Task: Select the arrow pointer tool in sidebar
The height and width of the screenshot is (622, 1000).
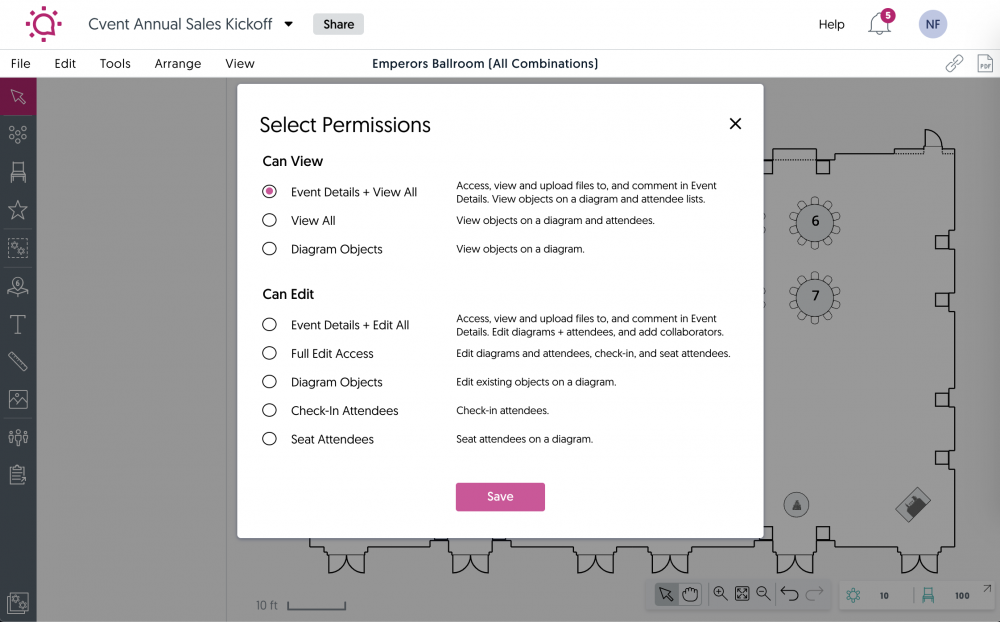Action: tap(18, 97)
